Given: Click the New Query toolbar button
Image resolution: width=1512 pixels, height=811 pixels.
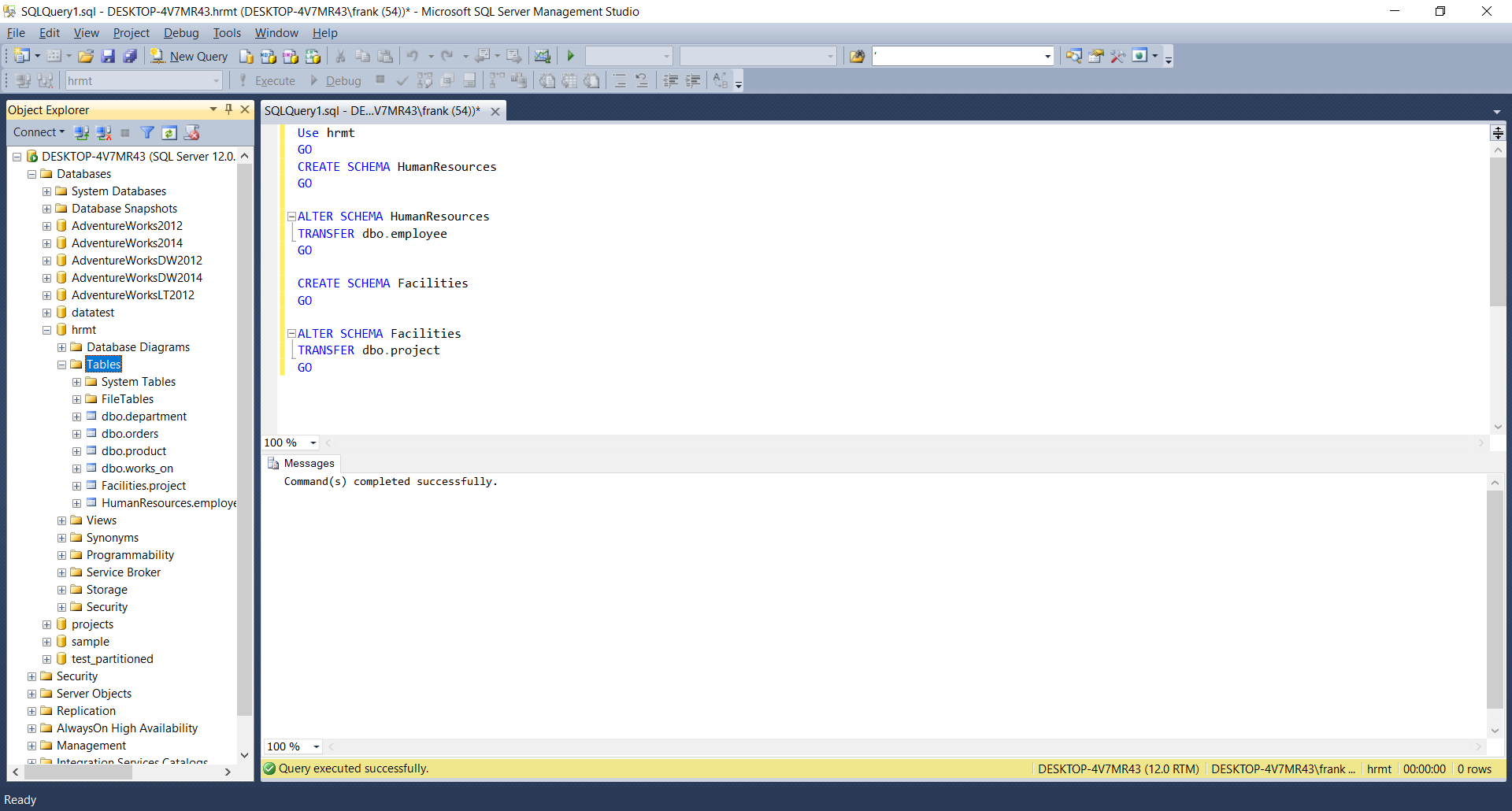Looking at the screenshot, I should point(189,56).
